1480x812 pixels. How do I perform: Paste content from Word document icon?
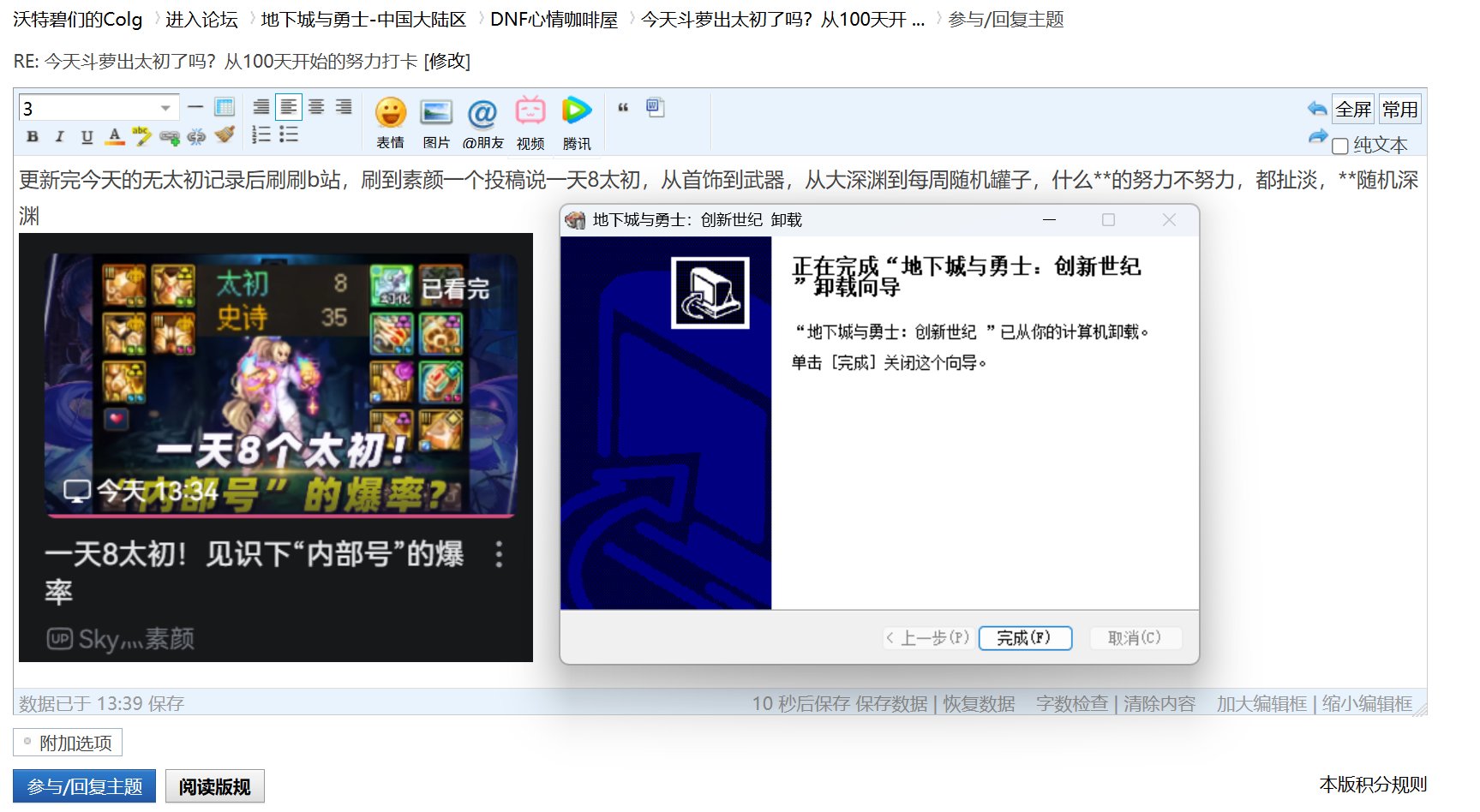point(656,107)
